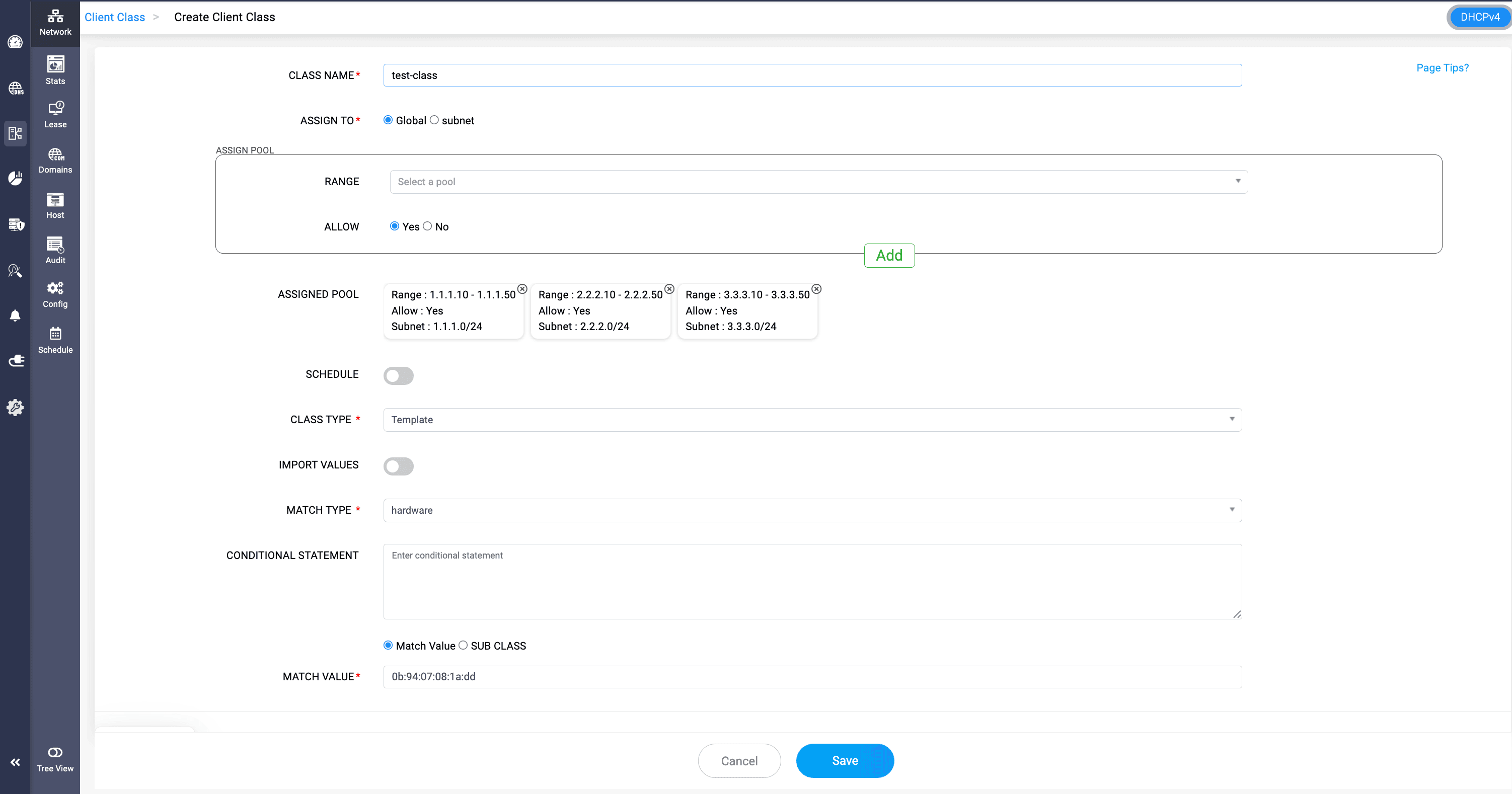Choose SUB CLASS radio option

pyautogui.click(x=463, y=645)
